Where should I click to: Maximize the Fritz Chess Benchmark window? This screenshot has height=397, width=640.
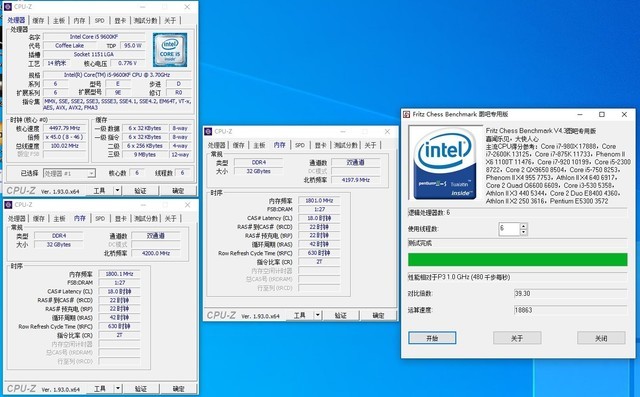pyautogui.click(x=602, y=115)
